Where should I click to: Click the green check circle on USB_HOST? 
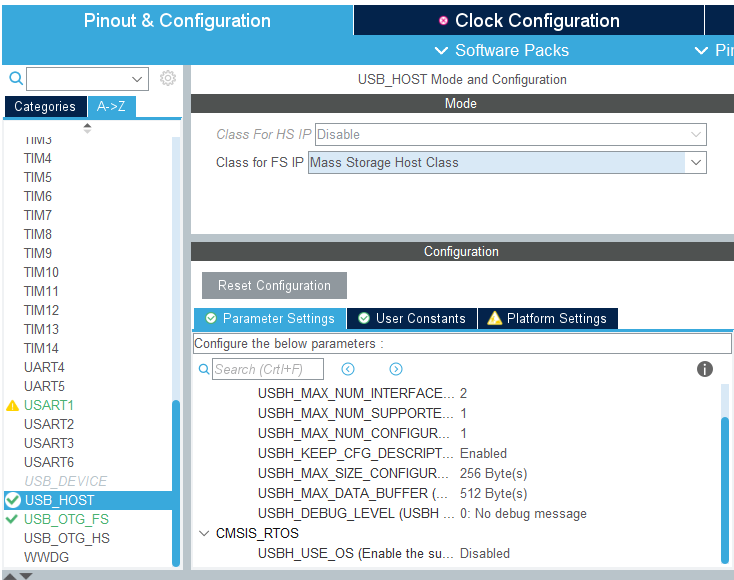[13, 500]
